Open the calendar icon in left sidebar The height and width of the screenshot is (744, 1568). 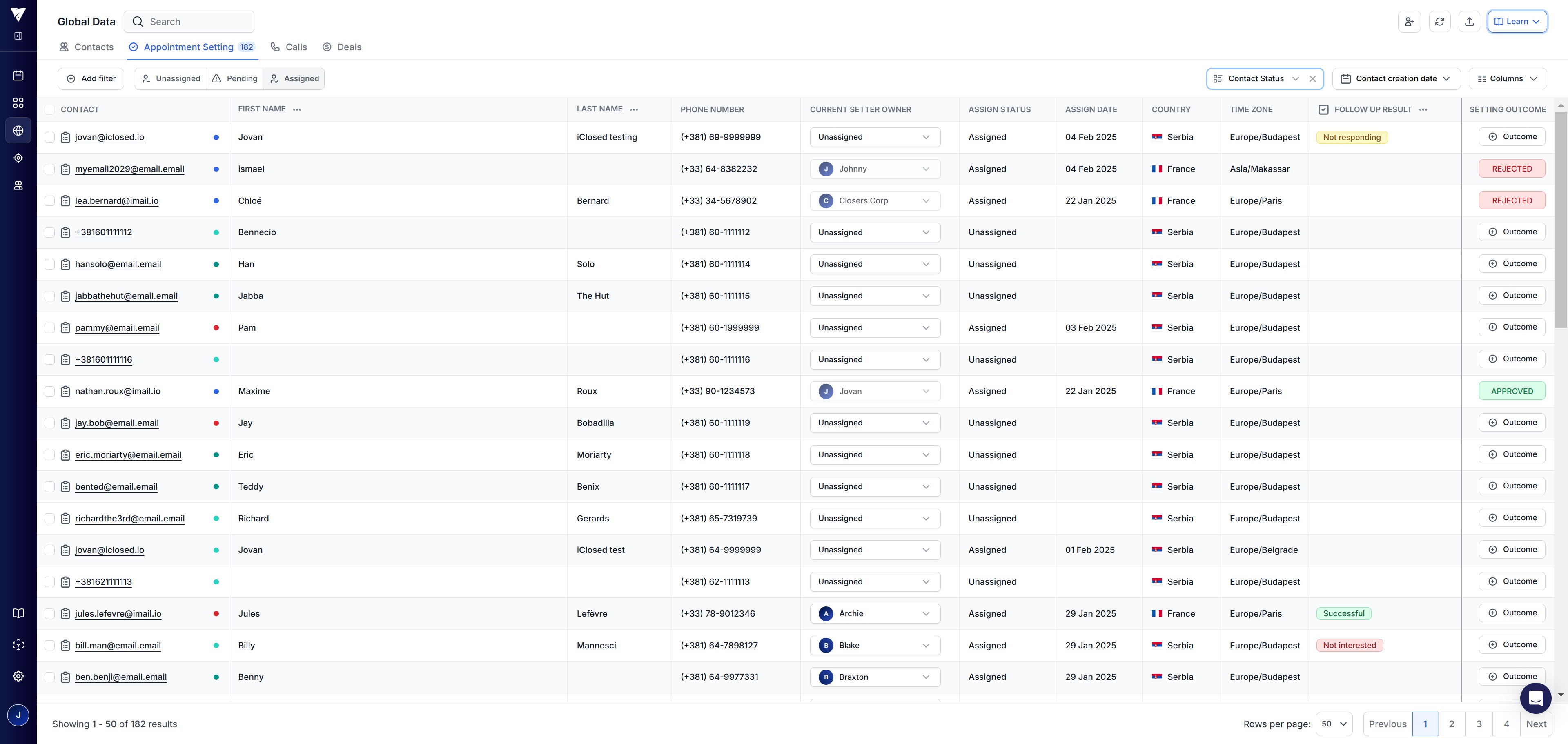(18, 76)
